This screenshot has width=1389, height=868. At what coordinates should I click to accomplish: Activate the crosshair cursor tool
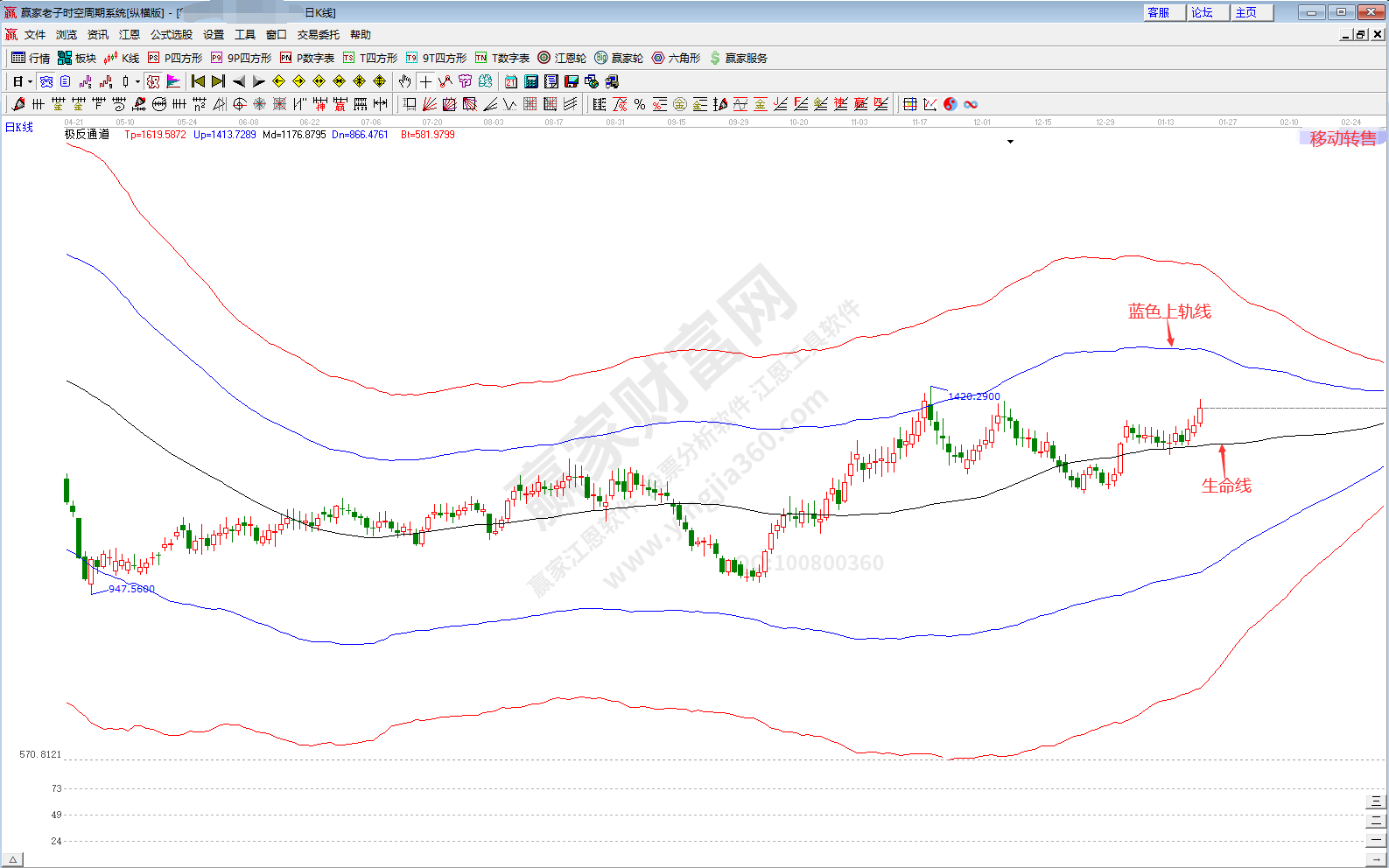tap(425, 81)
